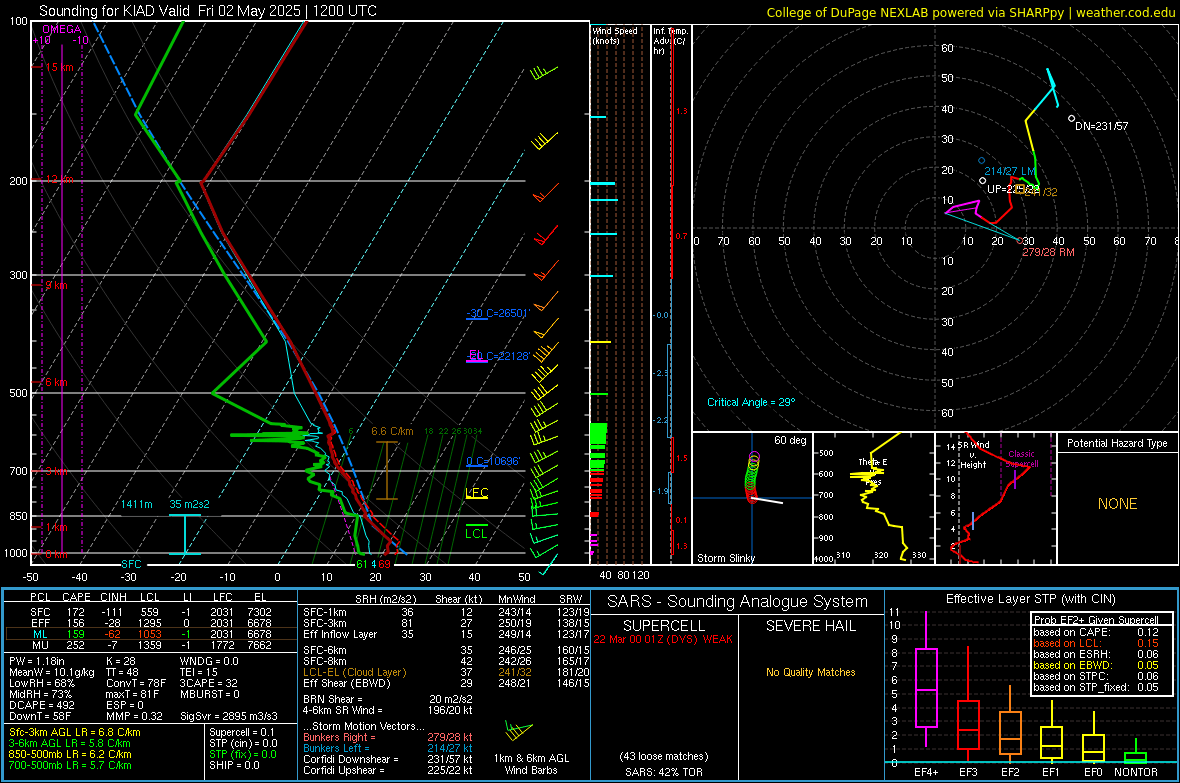Screen dimensions: 1180x783
Task: Click the yellow LFC label on skew-T
Action: coord(476,493)
